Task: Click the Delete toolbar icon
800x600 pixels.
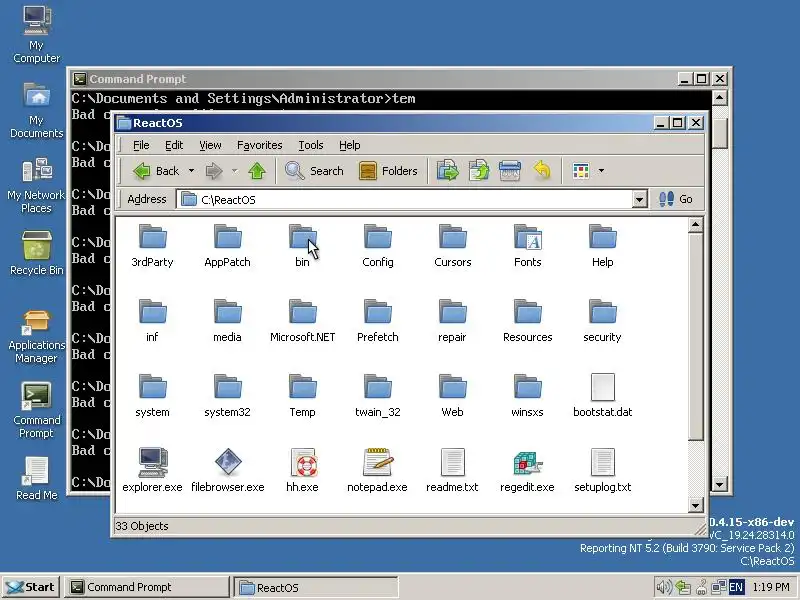Action: (510, 171)
